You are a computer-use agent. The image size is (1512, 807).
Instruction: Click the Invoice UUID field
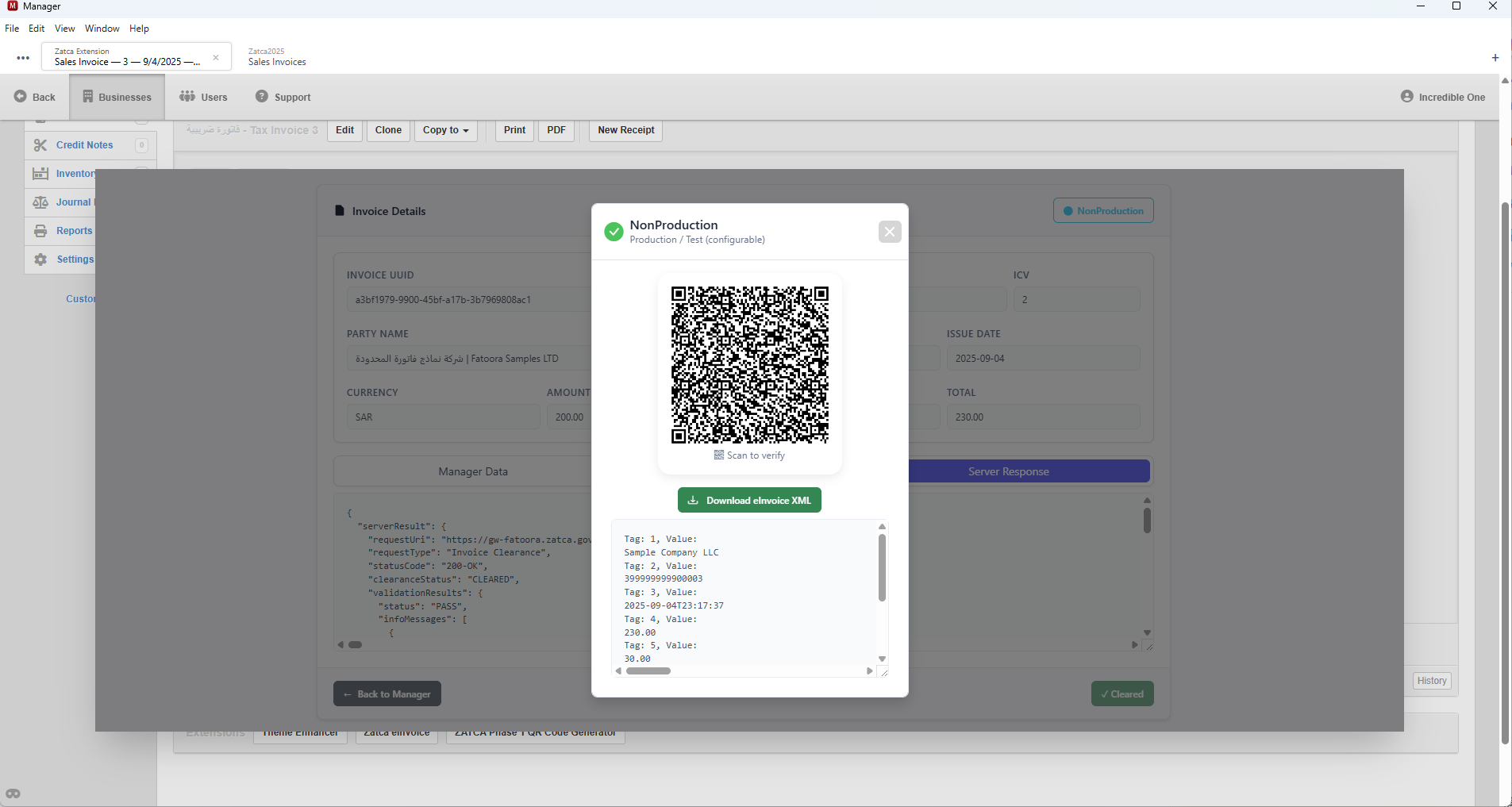469,300
